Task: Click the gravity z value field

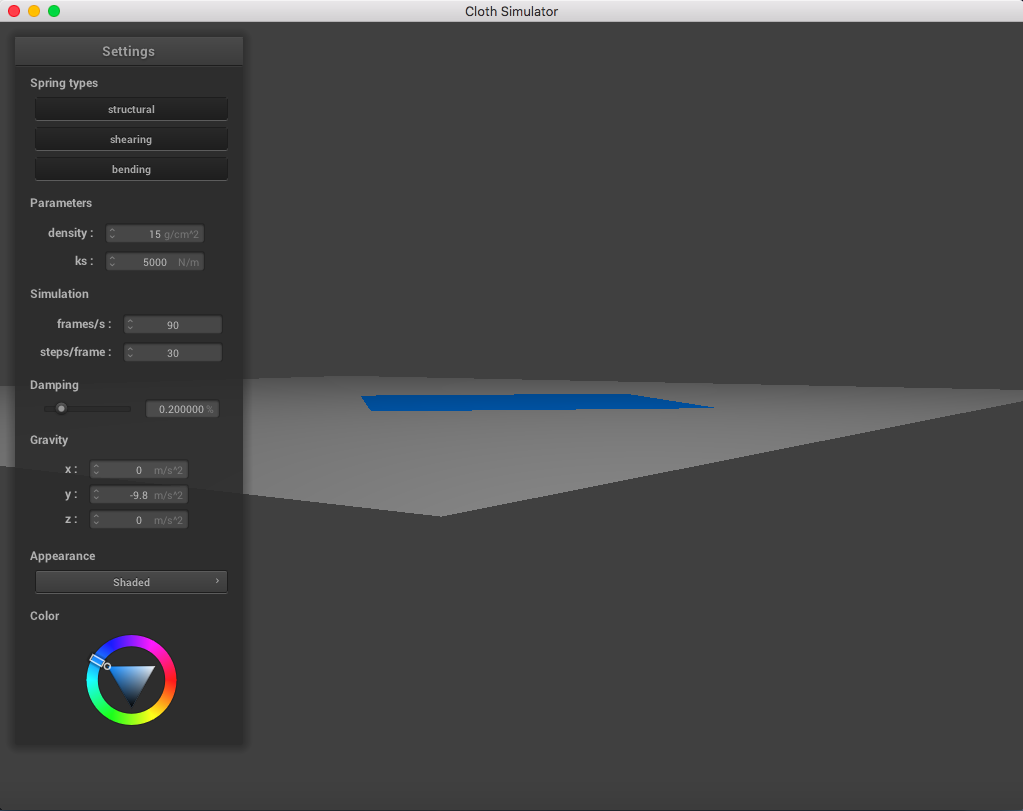Action: point(139,519)
